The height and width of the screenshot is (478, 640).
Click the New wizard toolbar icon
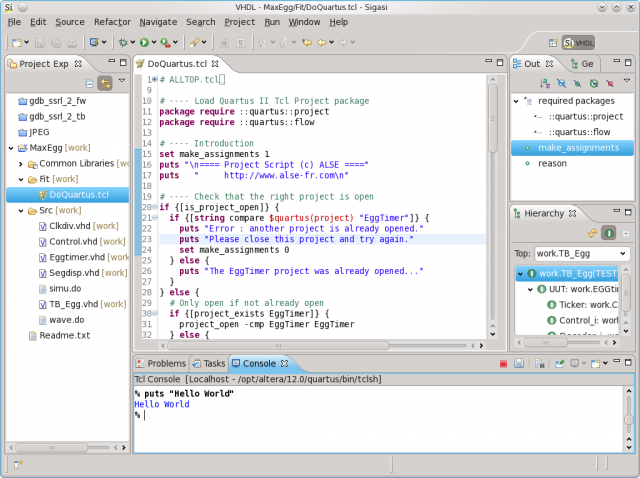click(x=17, y=42)
